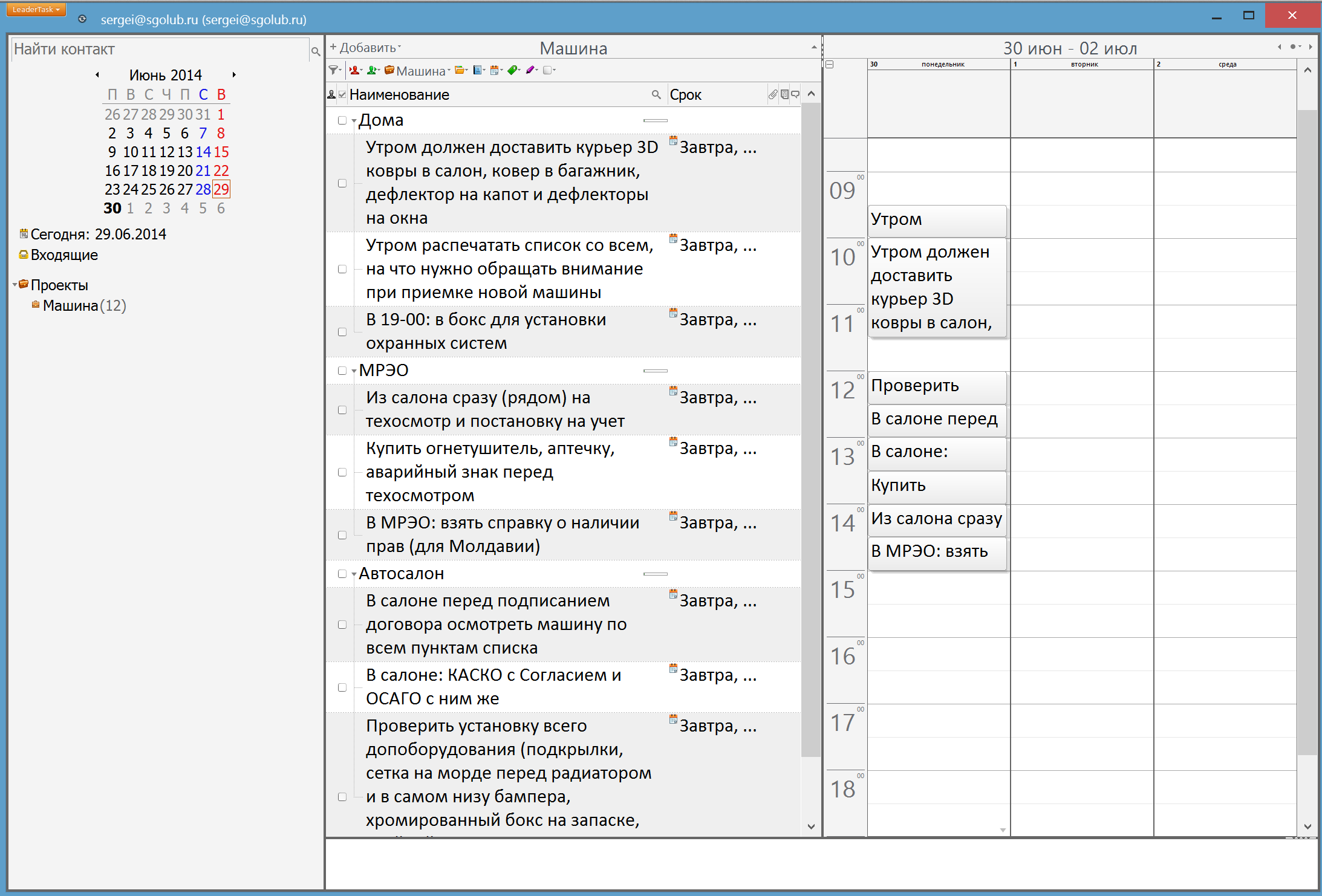The width and height of the screenshot is (1322, 896).
Task: Check the task 'В 19-00: в бокс' checkbox
Action: pyautogui.click(x=342, y=332)
